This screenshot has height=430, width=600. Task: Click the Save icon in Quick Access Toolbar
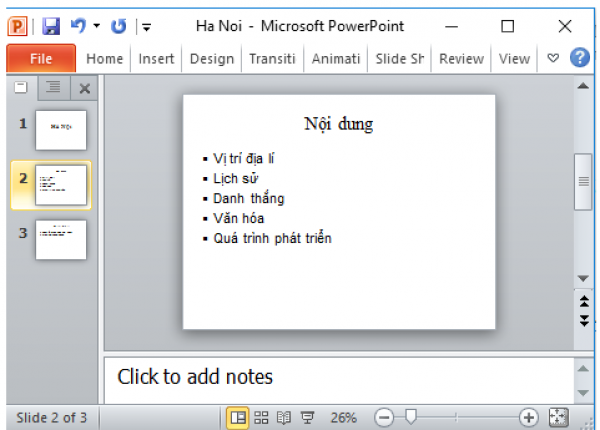[51, 26]
